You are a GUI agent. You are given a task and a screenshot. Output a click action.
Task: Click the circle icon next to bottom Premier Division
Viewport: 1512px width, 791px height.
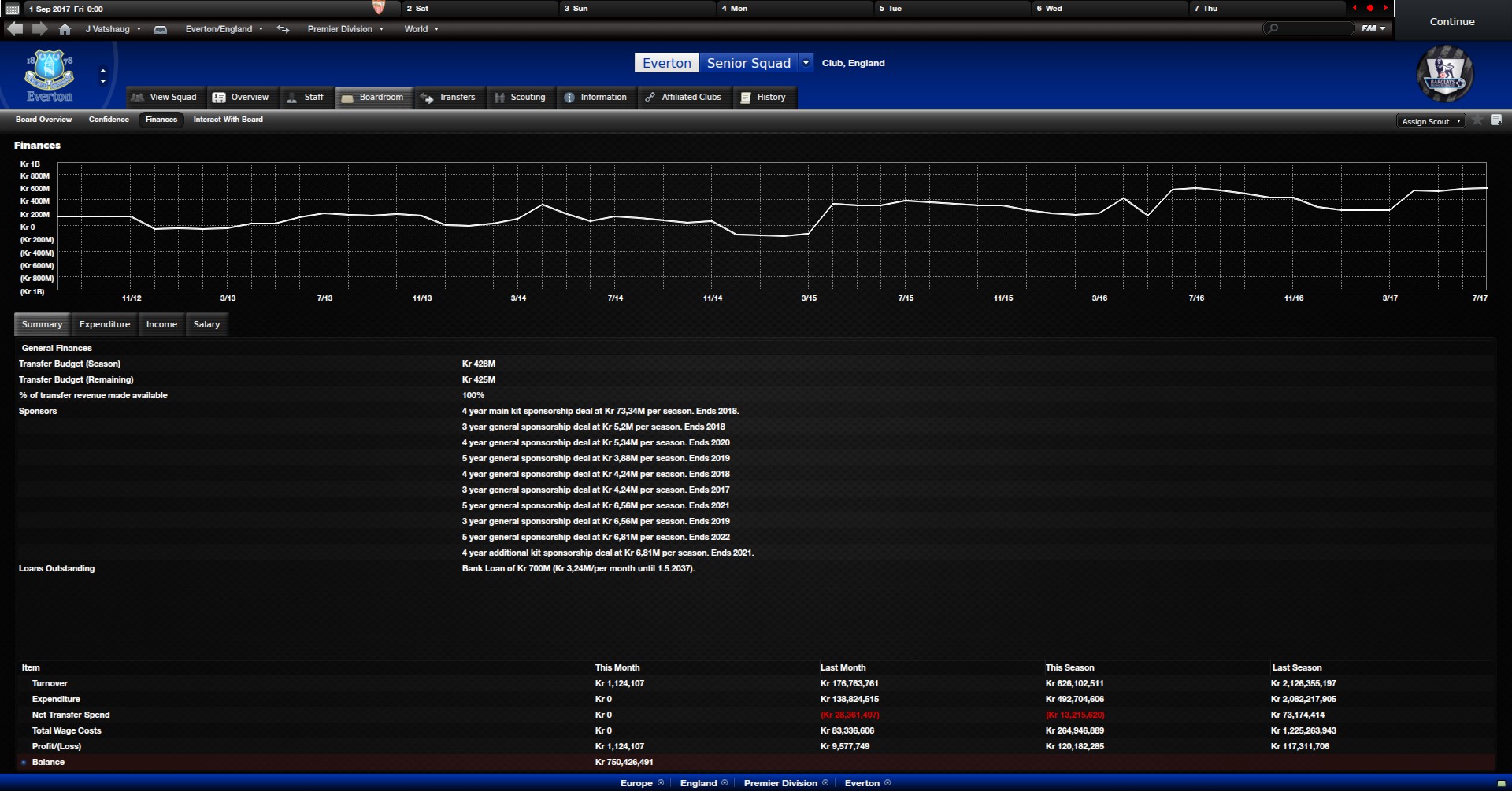pos(825,782)
